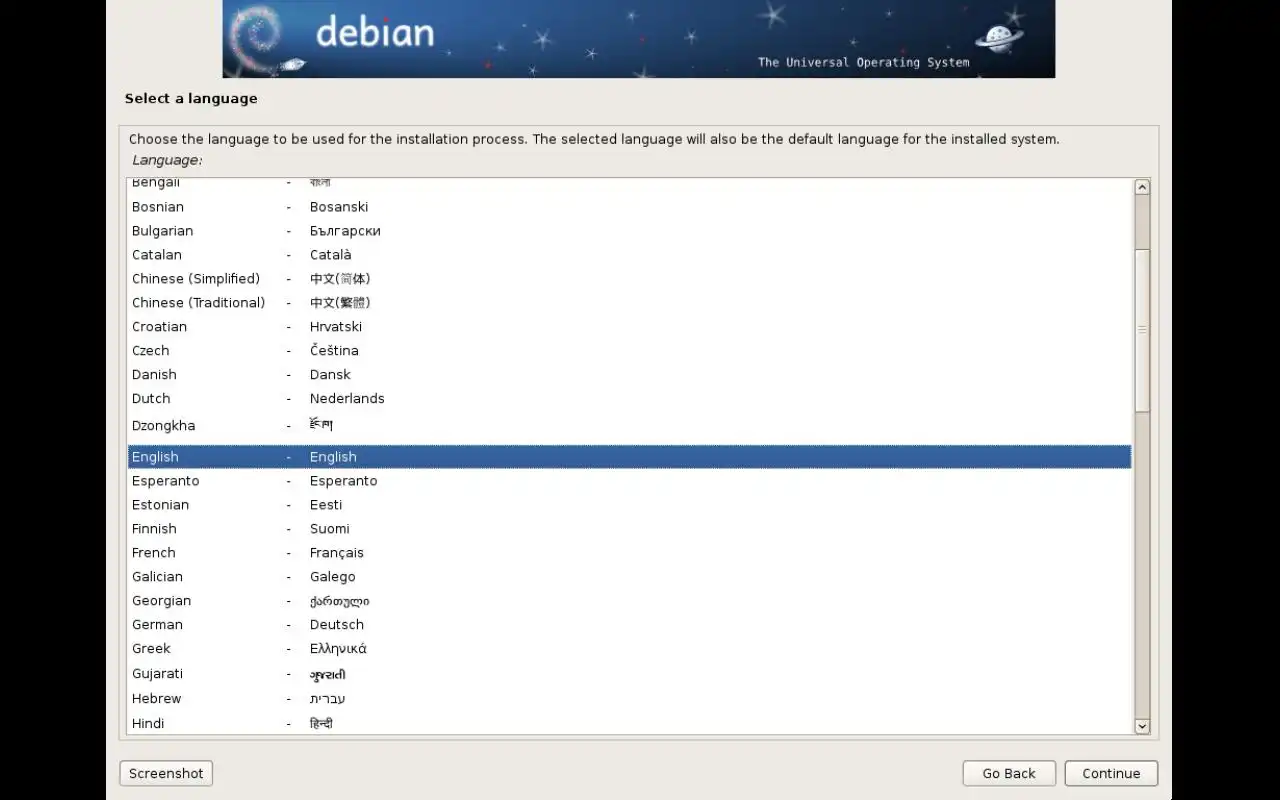Select Bosnian language row
Image resolution: width=1280 pixels, height=800 pixels.
pyautogui.click(x=630, y=207)
